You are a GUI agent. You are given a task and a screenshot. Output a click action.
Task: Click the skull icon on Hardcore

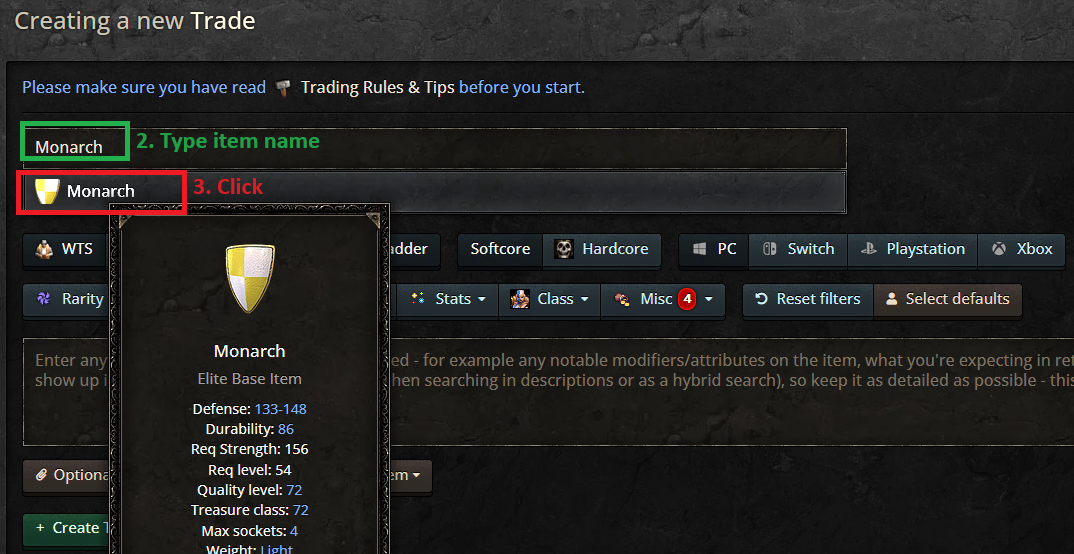coord(564,249)
